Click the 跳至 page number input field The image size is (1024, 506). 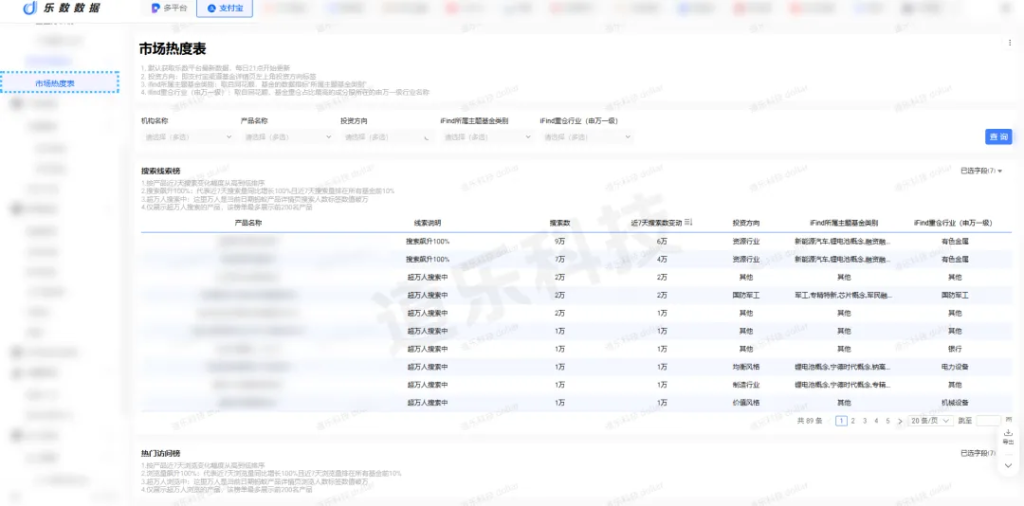pyautogui.click(x=987, y=421)
